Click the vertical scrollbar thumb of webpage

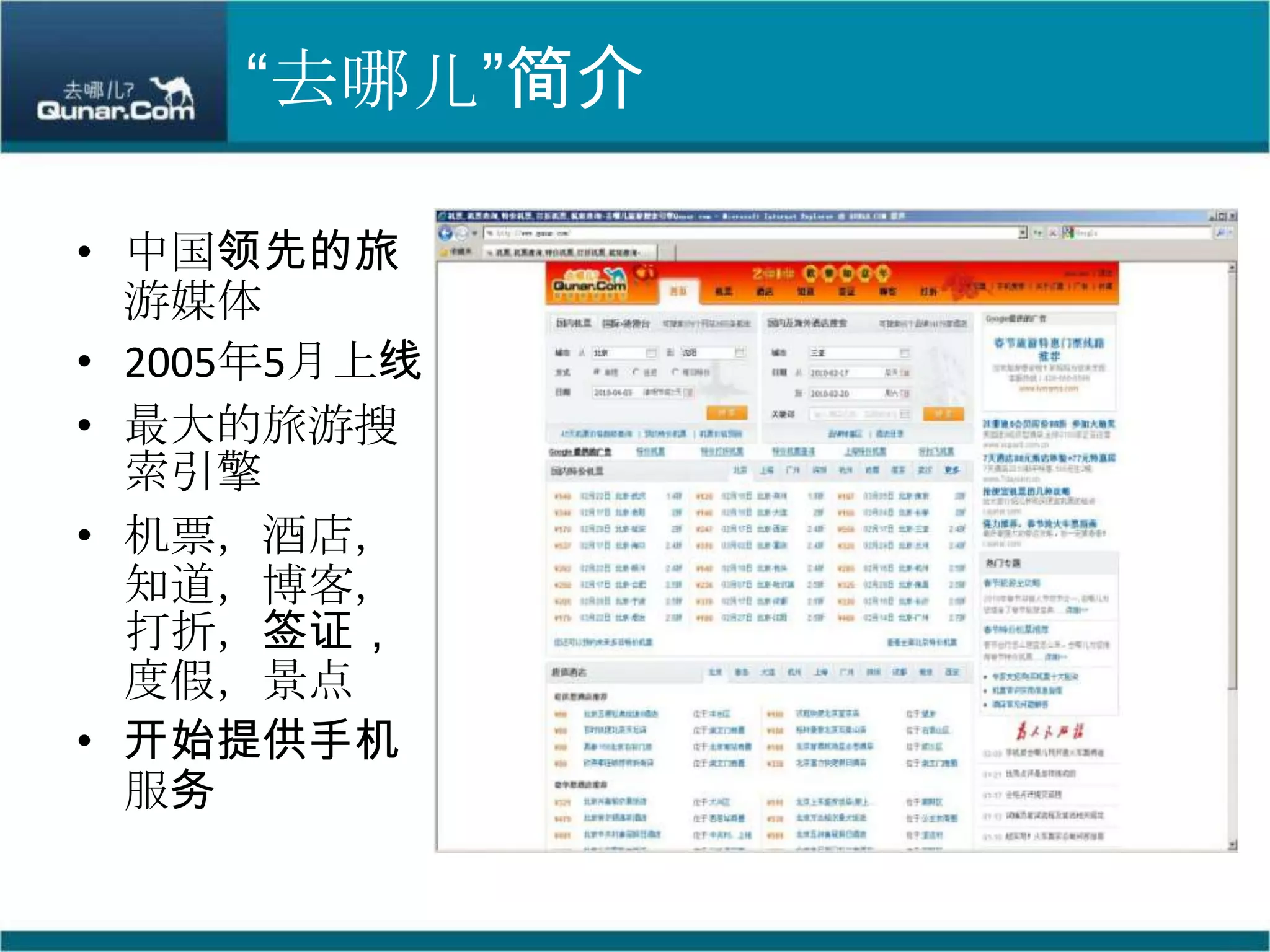(x=1232, y=482)
